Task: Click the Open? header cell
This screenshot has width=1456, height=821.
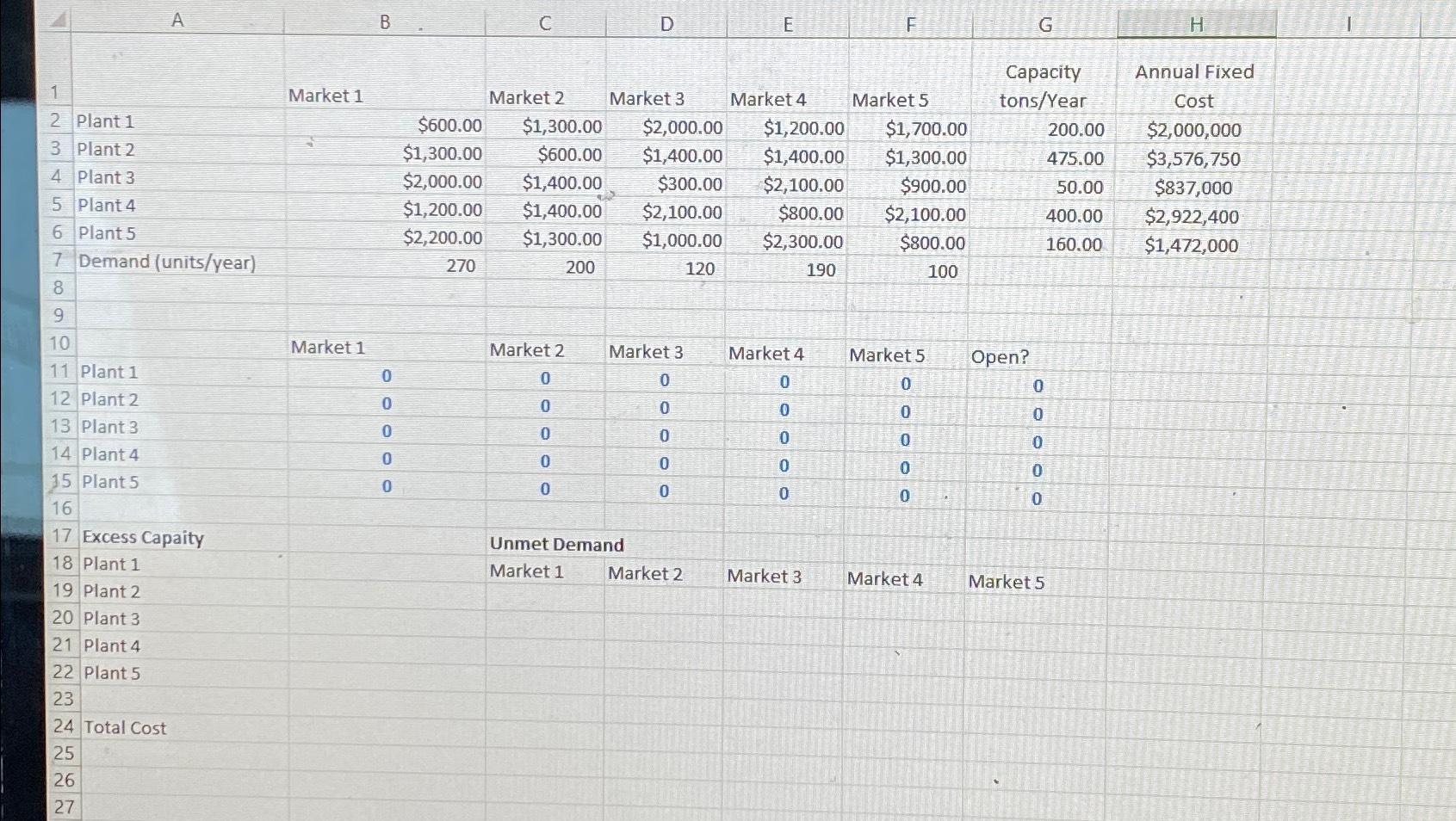Action: 1000,357
